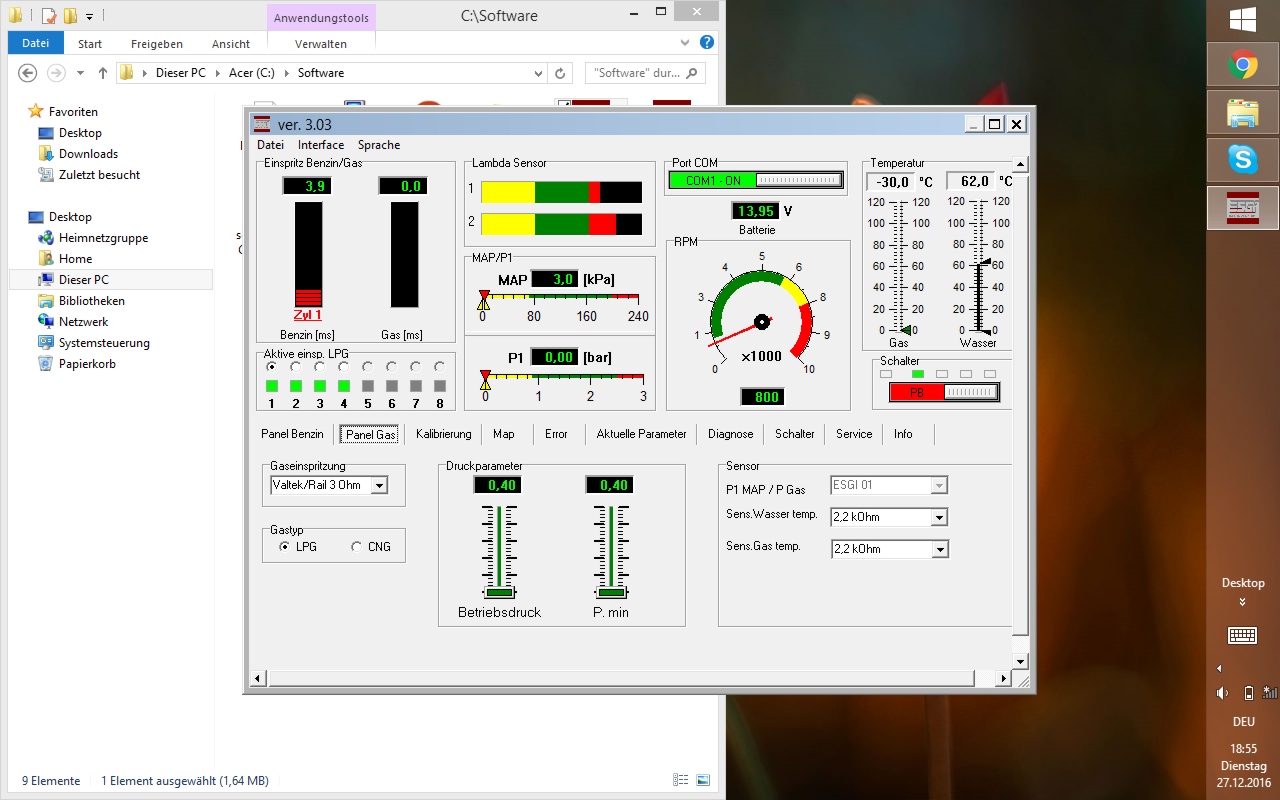Select radio button above cylinder 8
Image resolution: width=1280 pixels, height=800 pixels.
coord(439,367)
